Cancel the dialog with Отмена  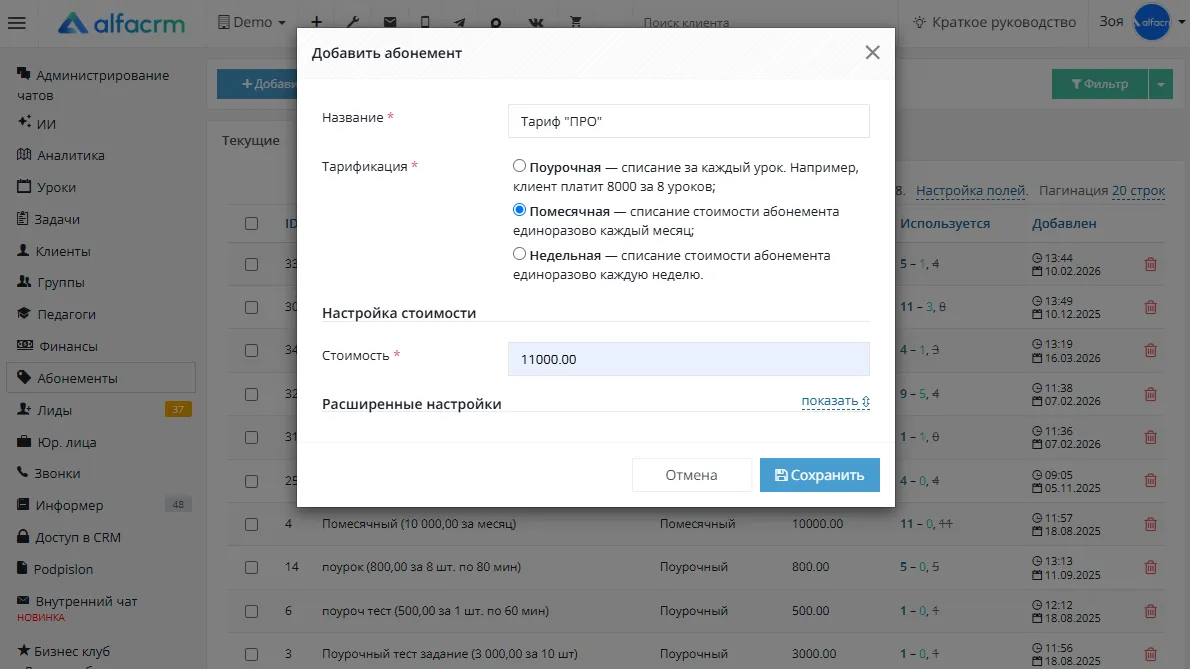[x=691, y=475]
